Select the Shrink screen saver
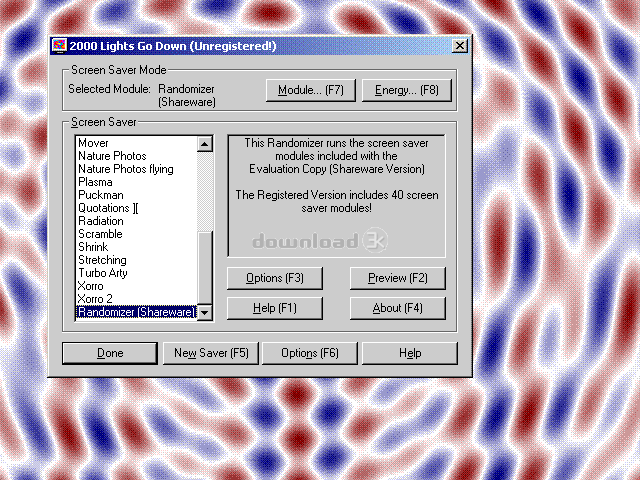 pyautogui.click(x=136, y=247)
